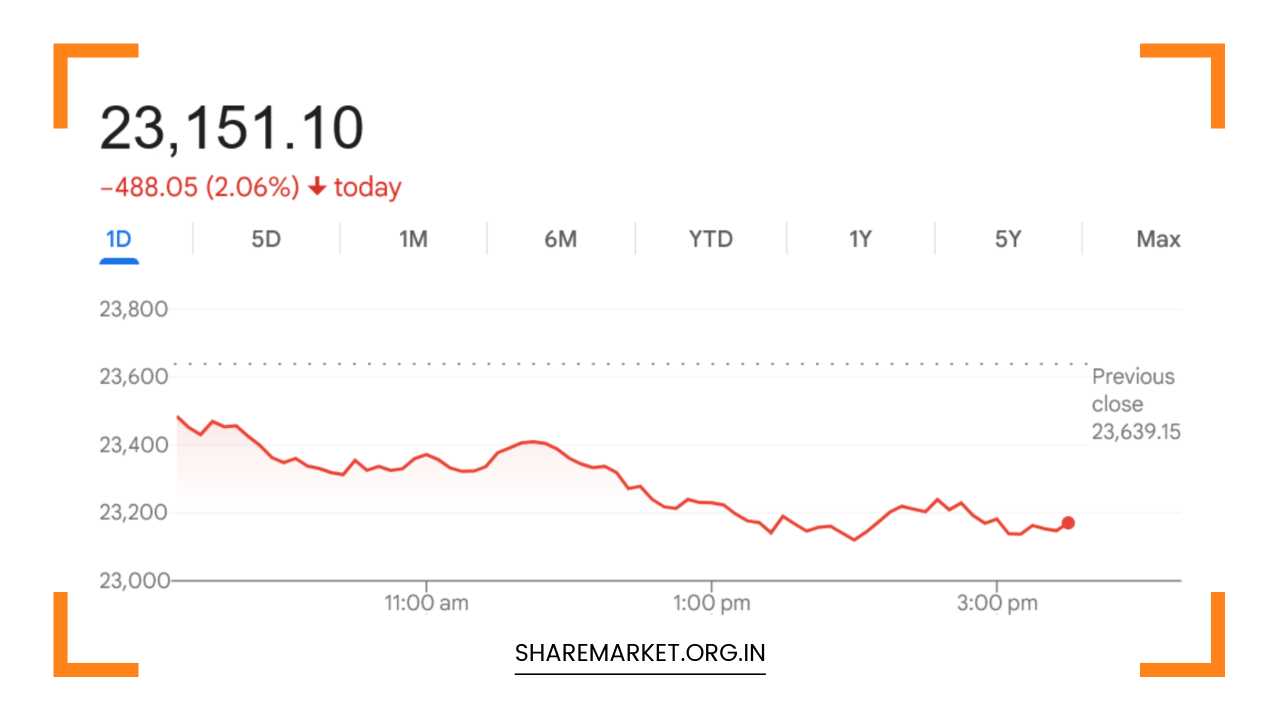This screenshot has width=1280, height=720.
Task: Click the 23,151.10 price heading
Action: (232, 124)
